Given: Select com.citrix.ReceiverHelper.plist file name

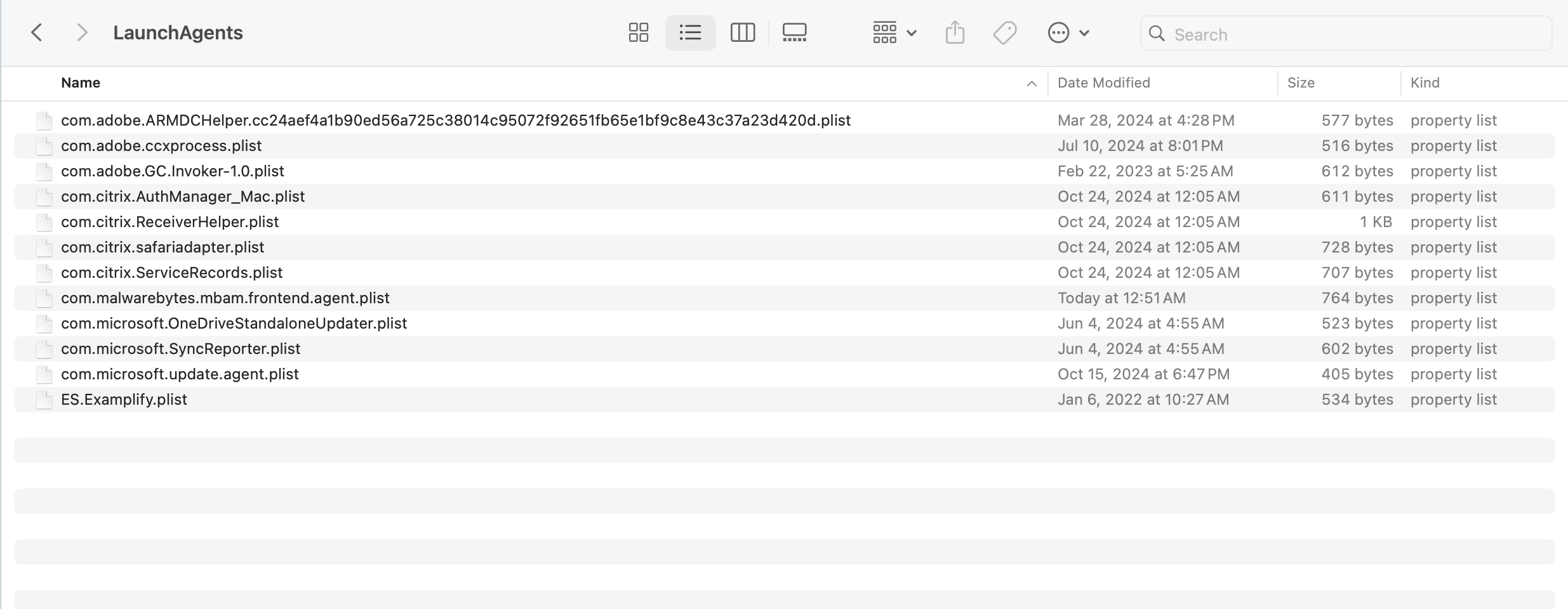Looking at the screenshot, I should pos(170,222).
